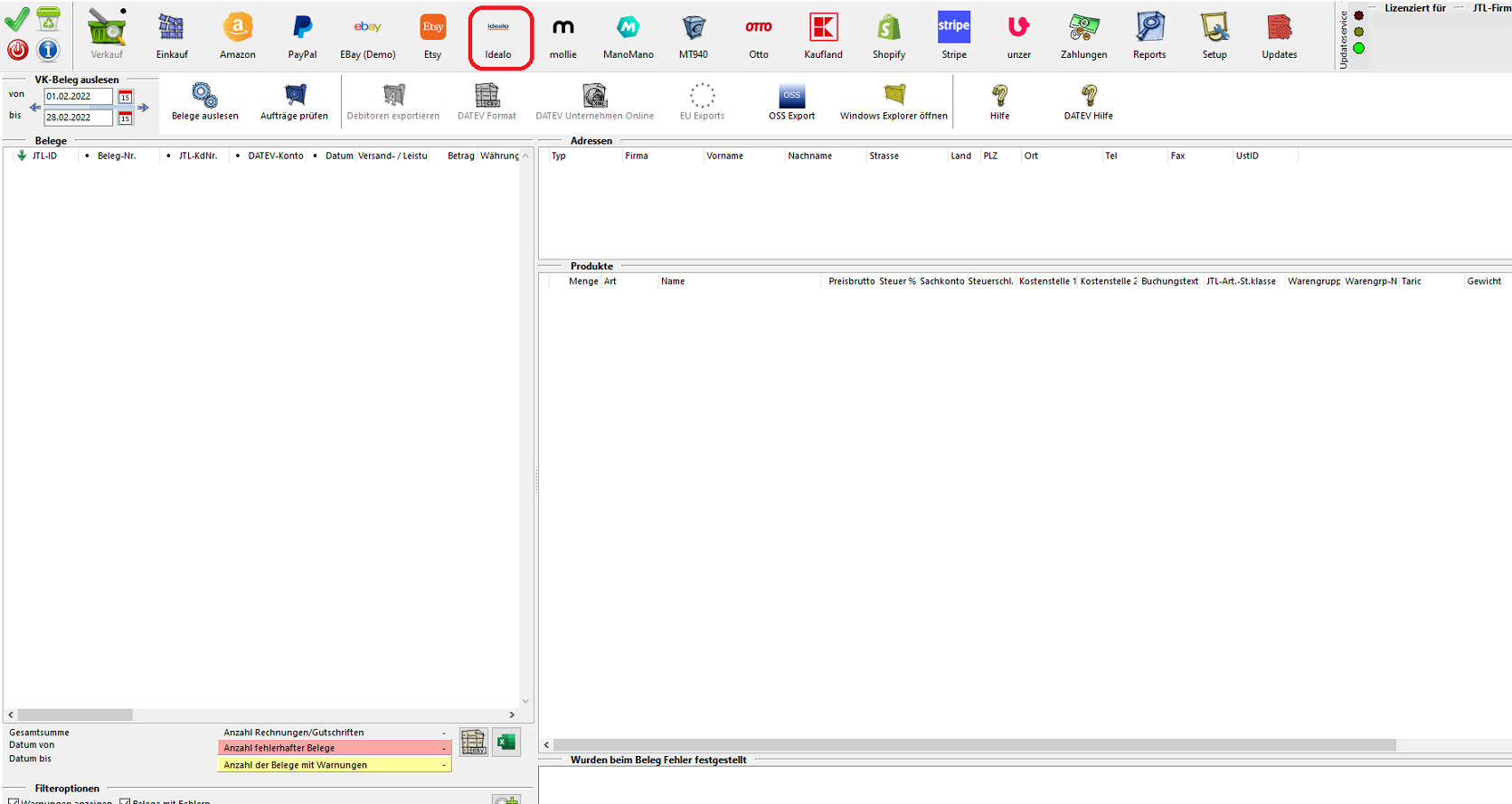1512x804 pixels.
Task: Click the PayPal icon in toolbar
Action: [x=302, y=29]
